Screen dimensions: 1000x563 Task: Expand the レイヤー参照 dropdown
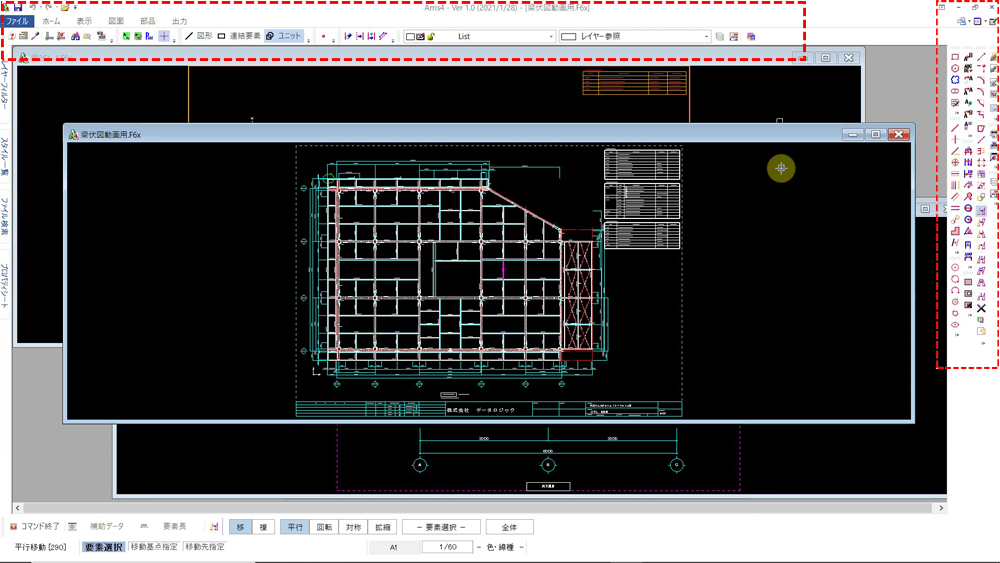point(706,37)
